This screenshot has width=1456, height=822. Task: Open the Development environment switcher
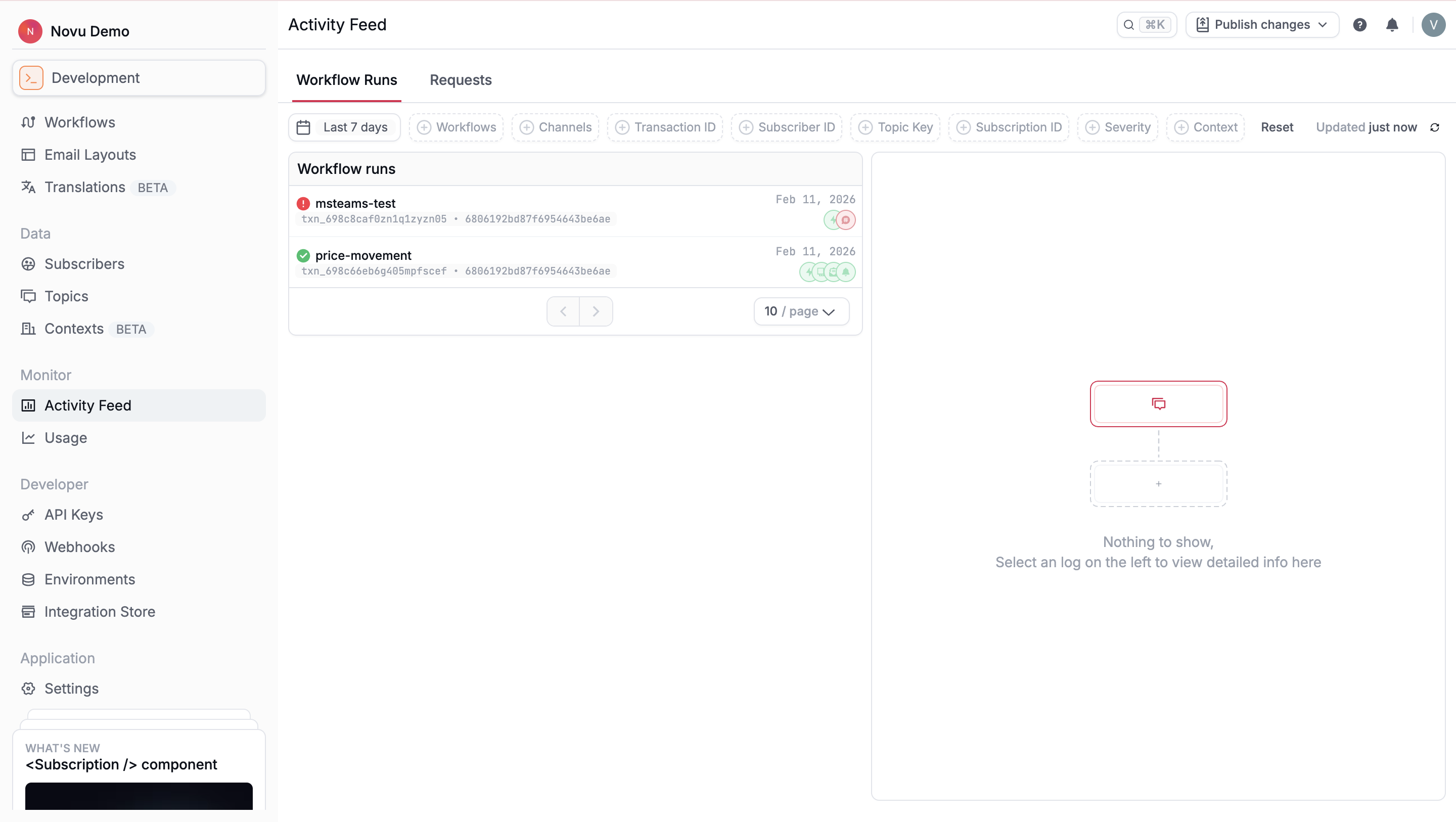(139, 77)
